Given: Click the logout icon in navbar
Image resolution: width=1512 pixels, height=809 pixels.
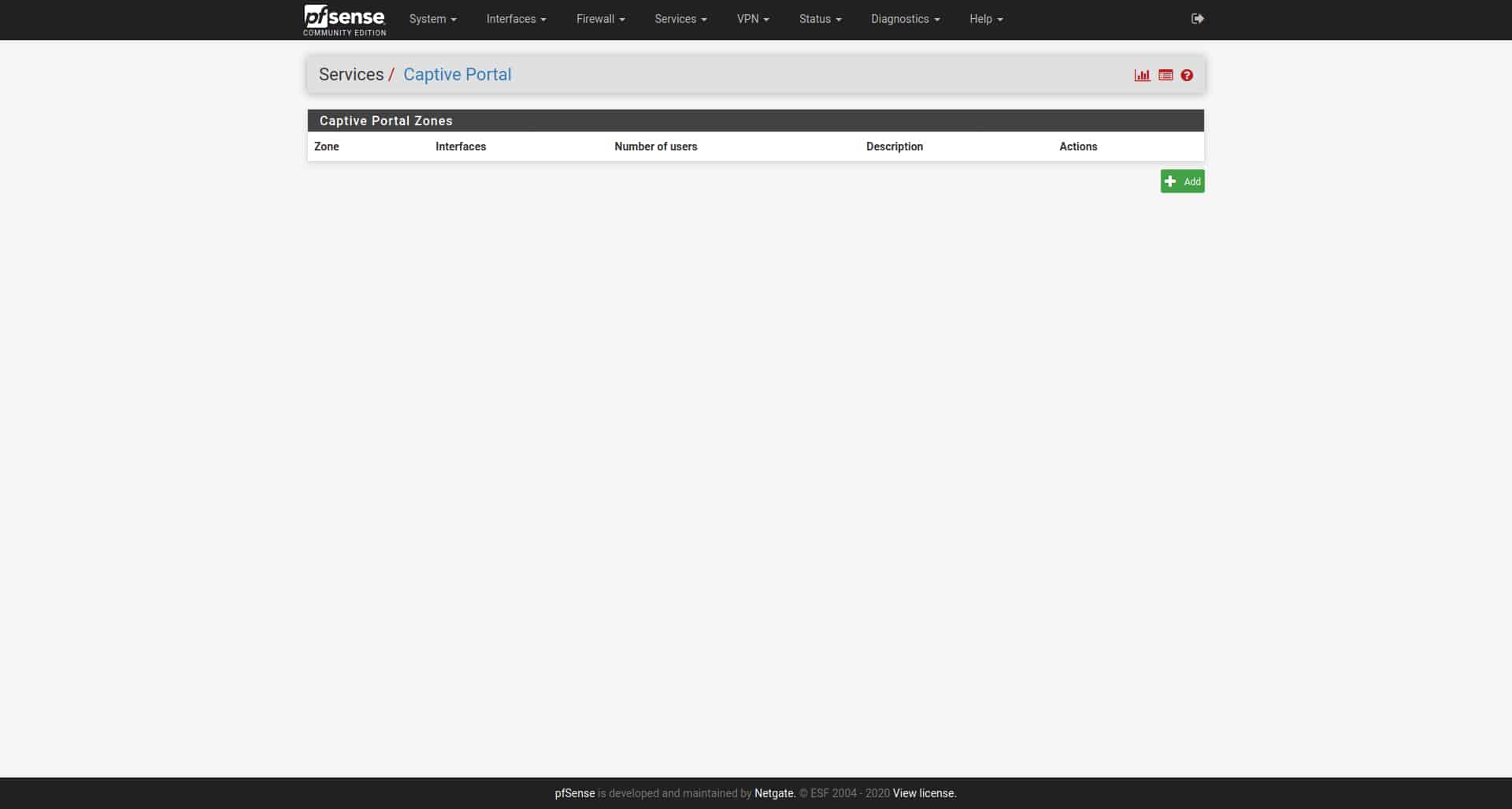Looking at the screenshot, I should click(1197, 19).
